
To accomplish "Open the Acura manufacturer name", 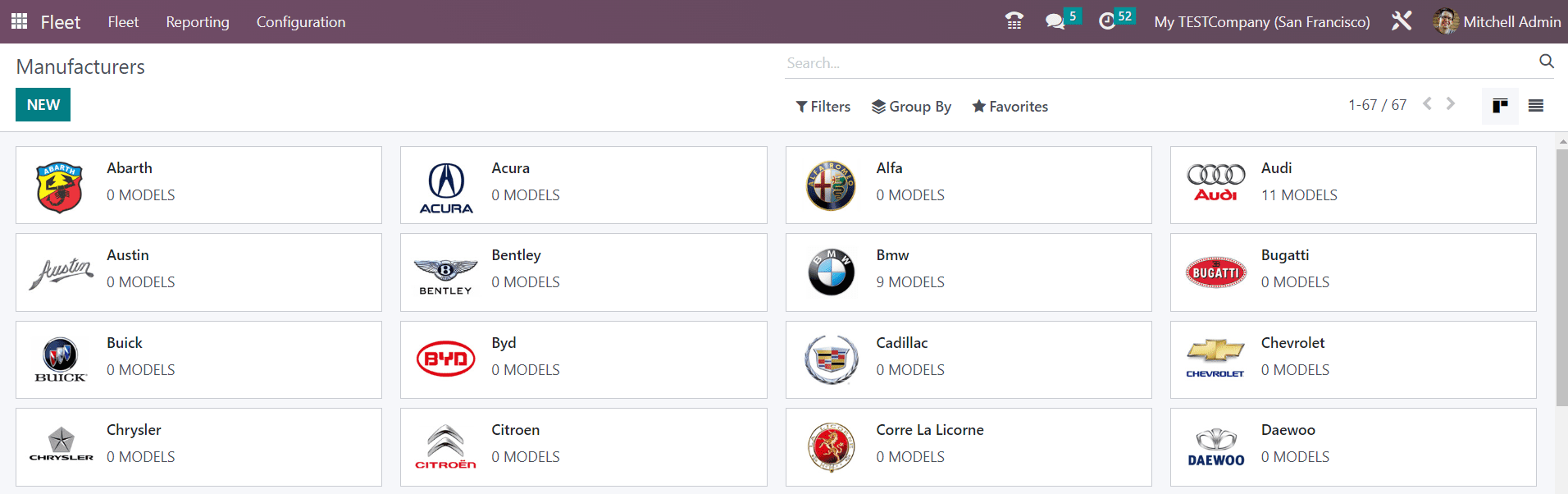I will (x=510, y=168).
